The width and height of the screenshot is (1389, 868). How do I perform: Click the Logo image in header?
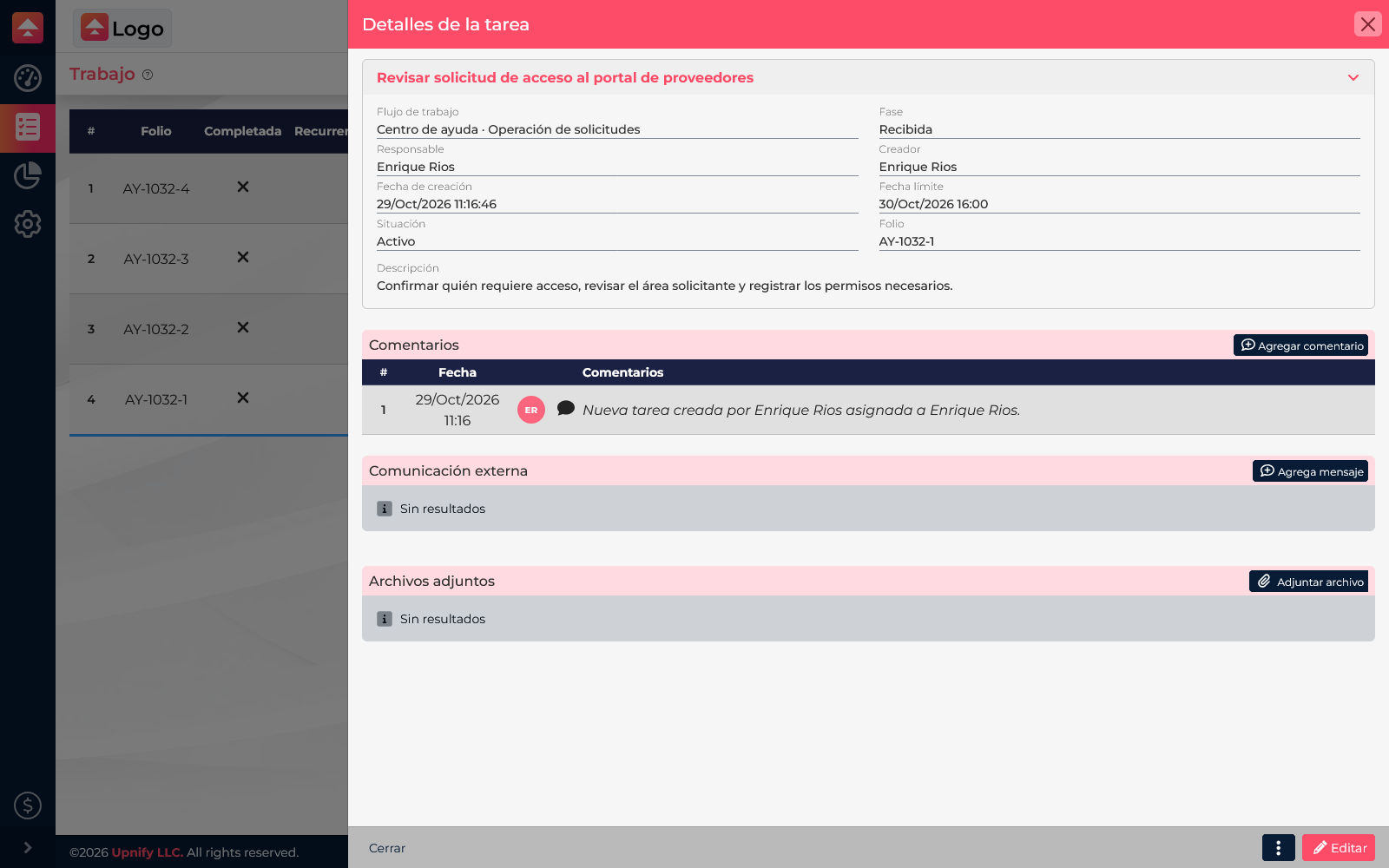[x=122, y=29]
